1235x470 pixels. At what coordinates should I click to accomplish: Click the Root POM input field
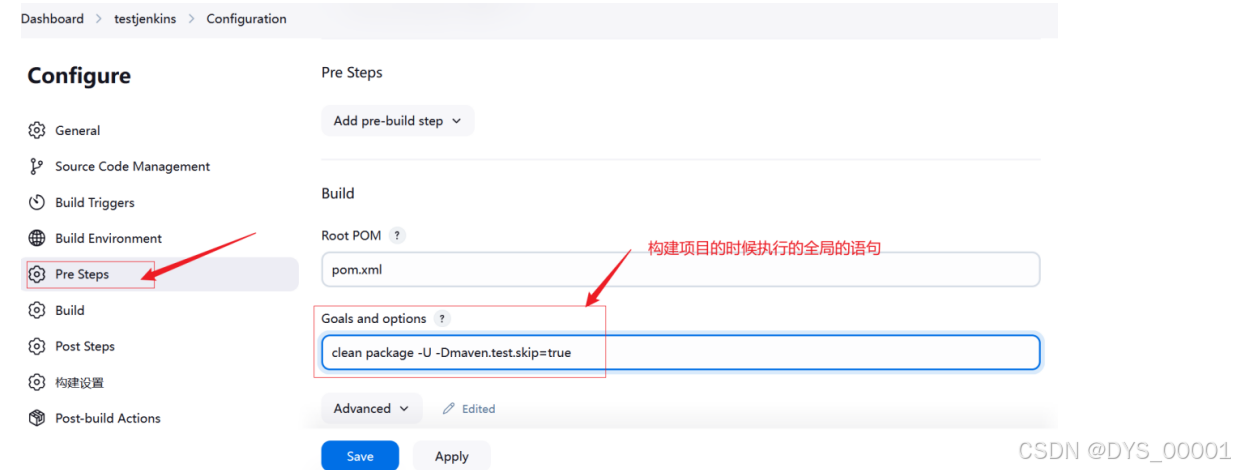pos(680,269)
